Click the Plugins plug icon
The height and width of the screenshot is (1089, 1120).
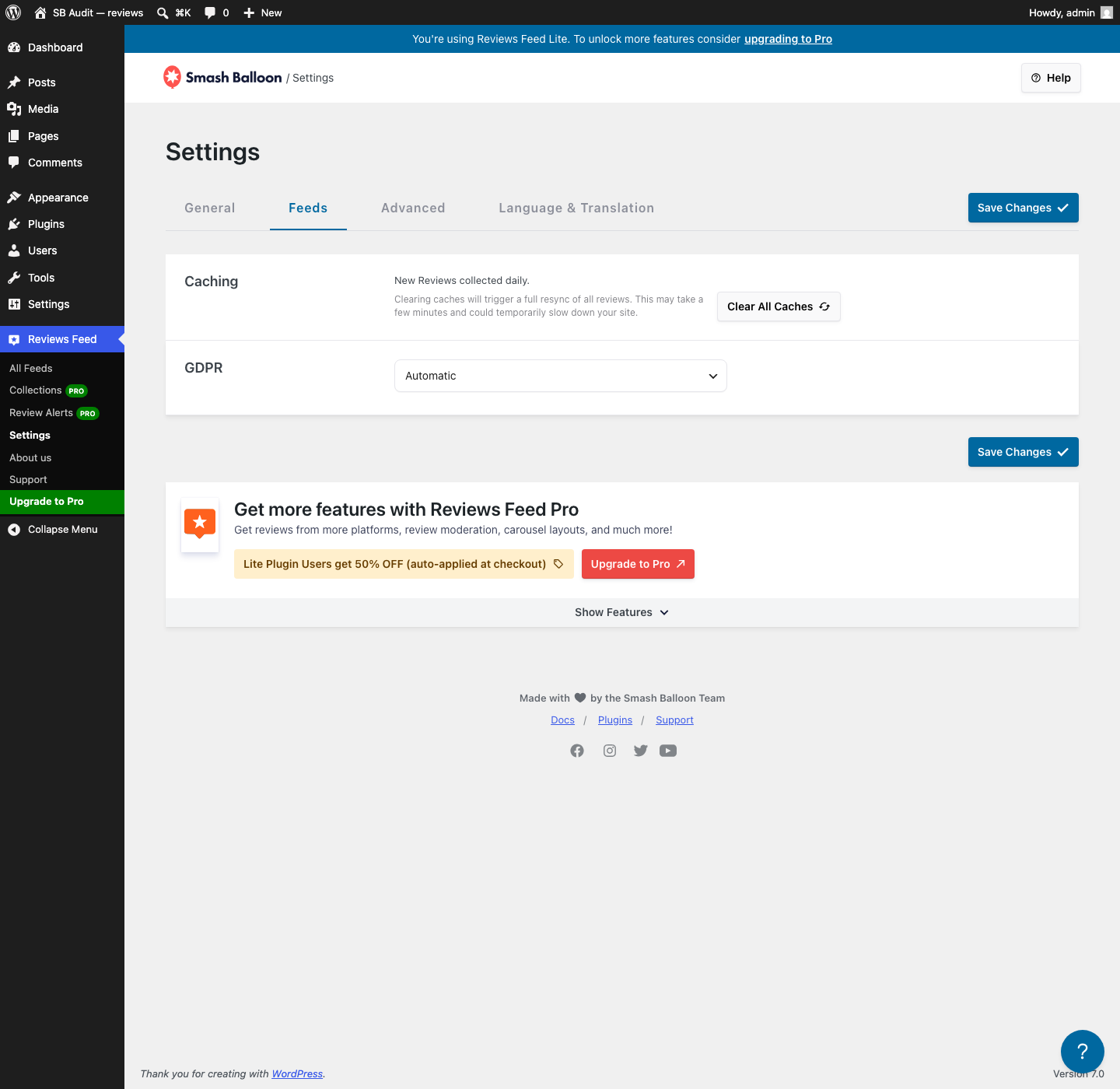(x=14, y=224)
